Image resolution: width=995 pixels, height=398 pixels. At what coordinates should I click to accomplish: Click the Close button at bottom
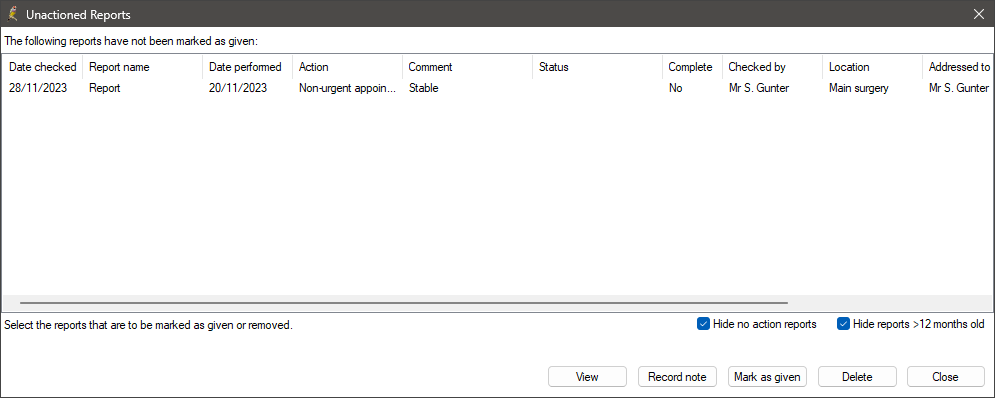pos(945,376)
